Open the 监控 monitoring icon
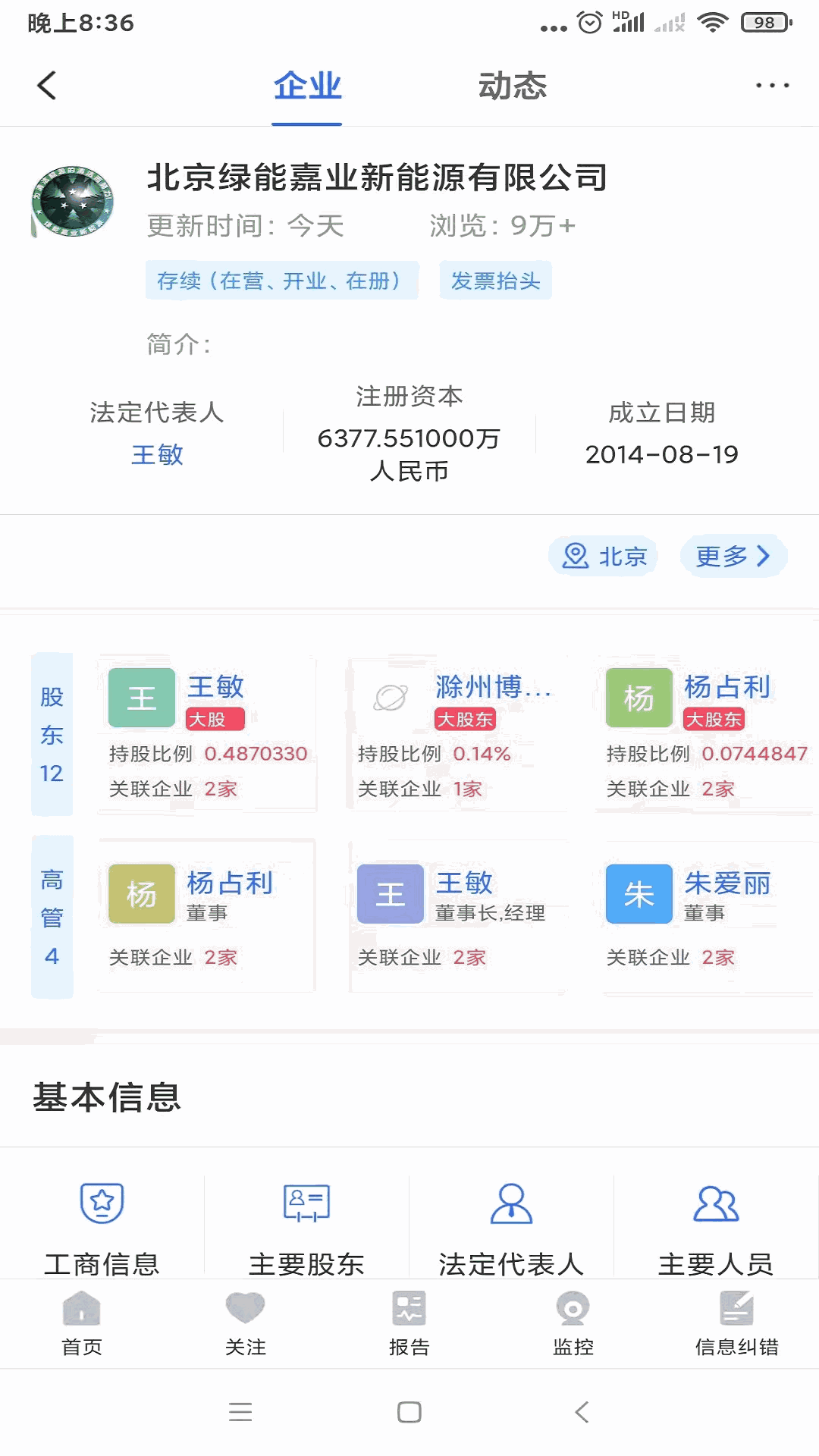 click(573, 1308)
